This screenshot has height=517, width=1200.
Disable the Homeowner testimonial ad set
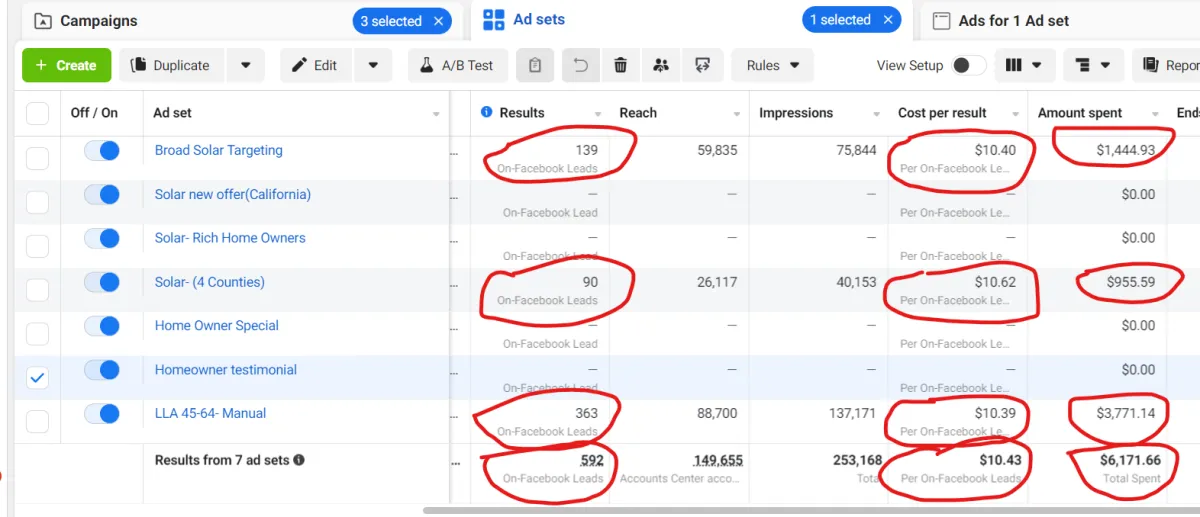102,370
